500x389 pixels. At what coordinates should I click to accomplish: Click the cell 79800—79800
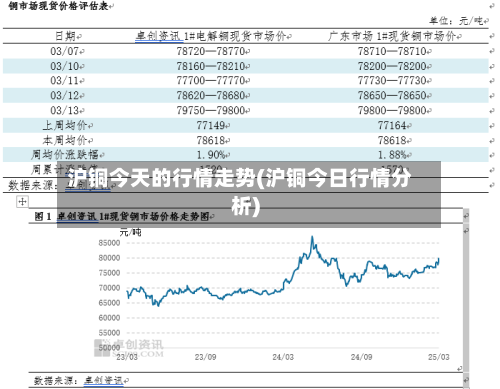392,110
